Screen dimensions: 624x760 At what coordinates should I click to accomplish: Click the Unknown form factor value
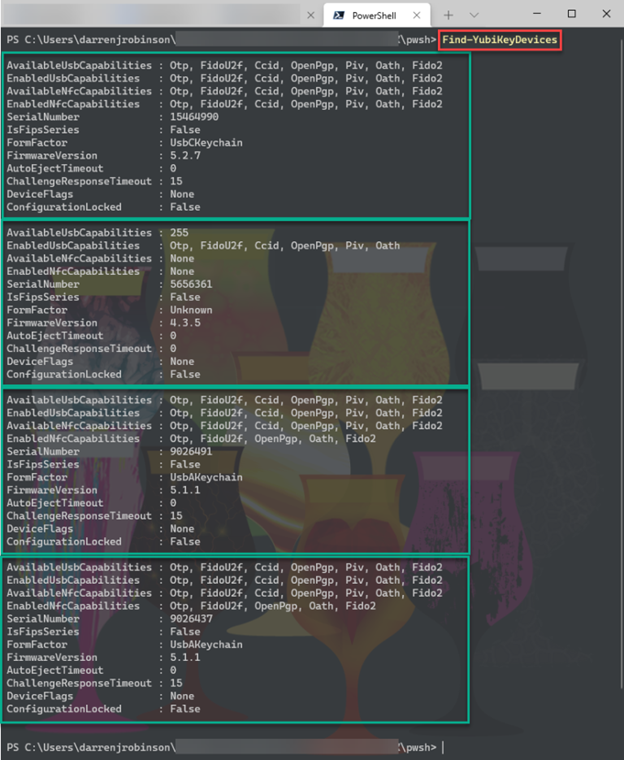[191, 310]
